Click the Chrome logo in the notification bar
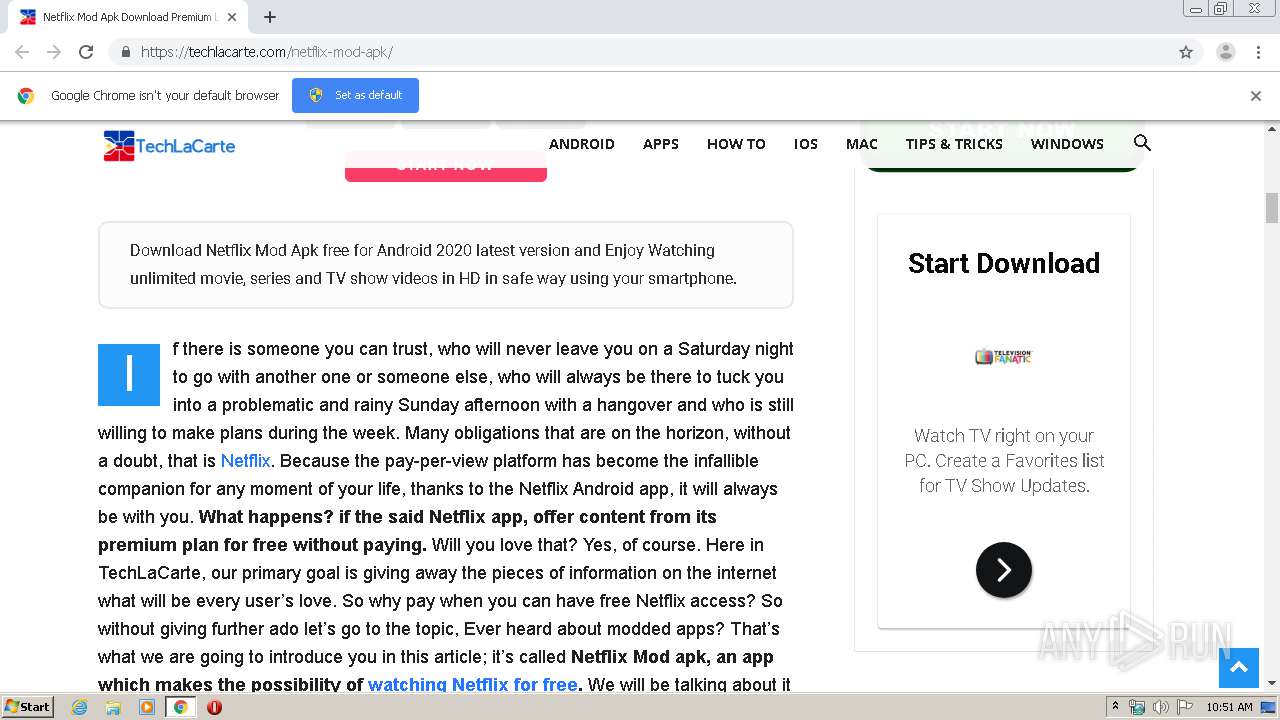This screenshot has height=720, width=1280. click(x=26, y=96)
